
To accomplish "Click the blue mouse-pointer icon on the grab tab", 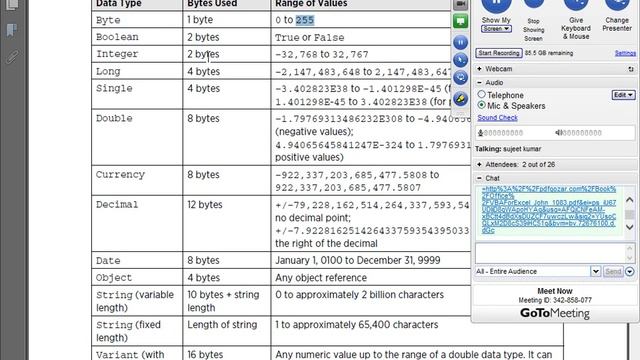I will pos(460,60).
